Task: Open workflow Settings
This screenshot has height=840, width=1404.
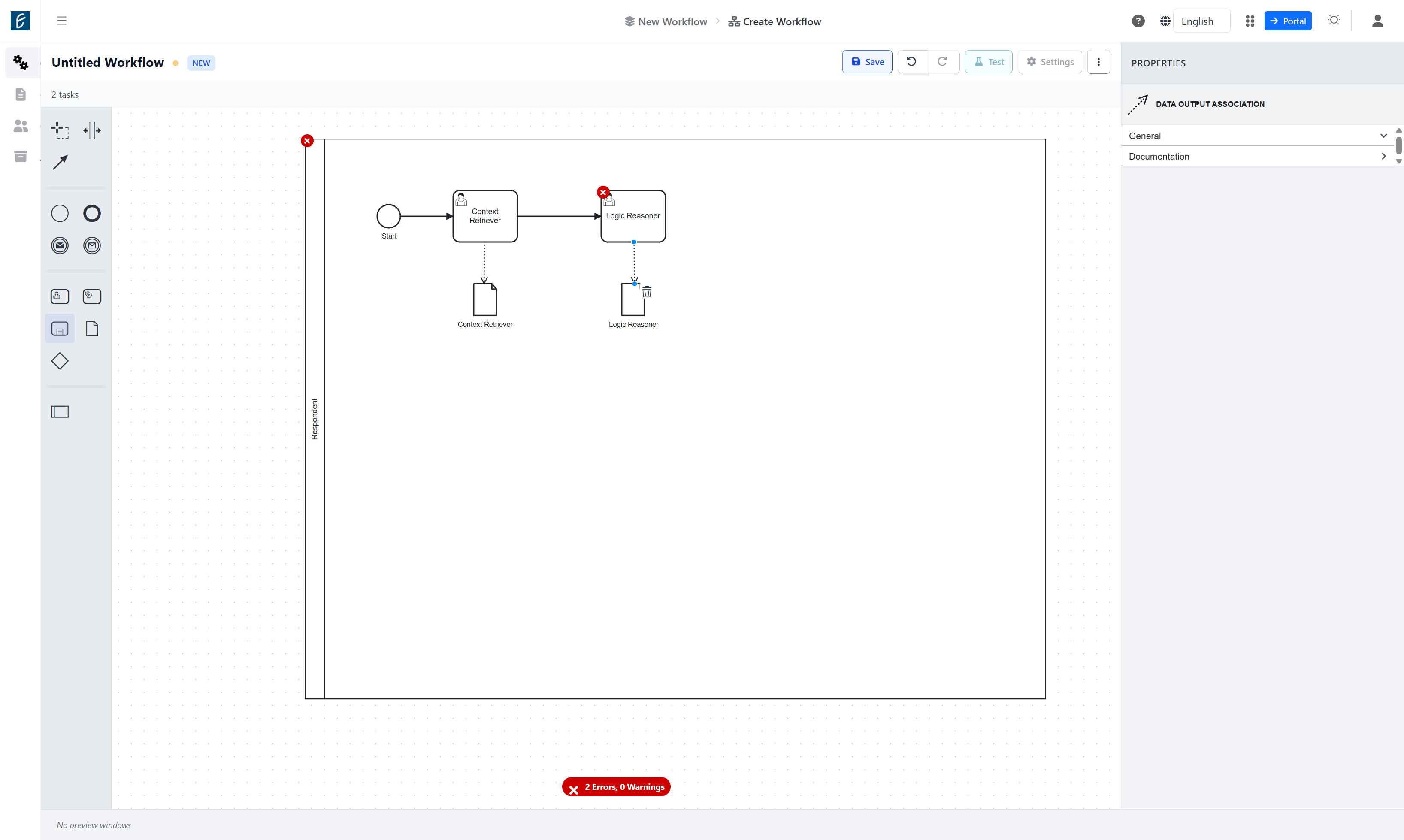Action: pyautogui.click(x=1050, y=62)
